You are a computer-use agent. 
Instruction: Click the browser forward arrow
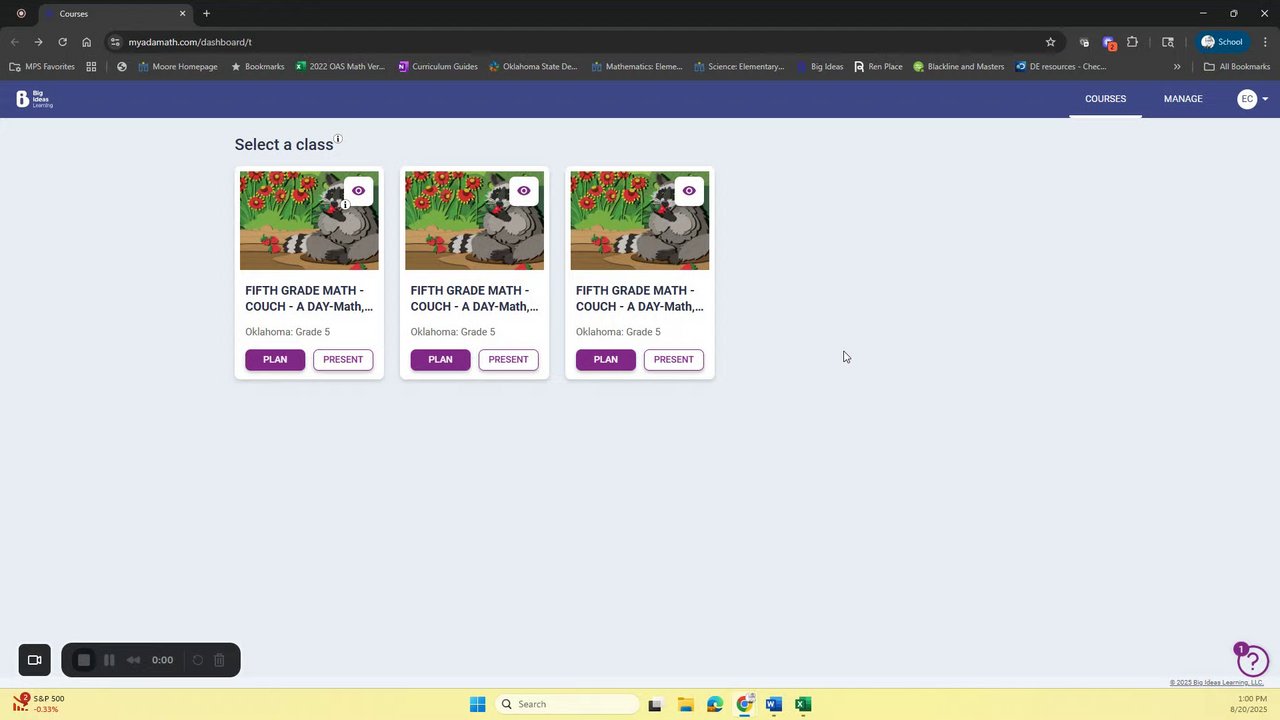coord(38,42)
